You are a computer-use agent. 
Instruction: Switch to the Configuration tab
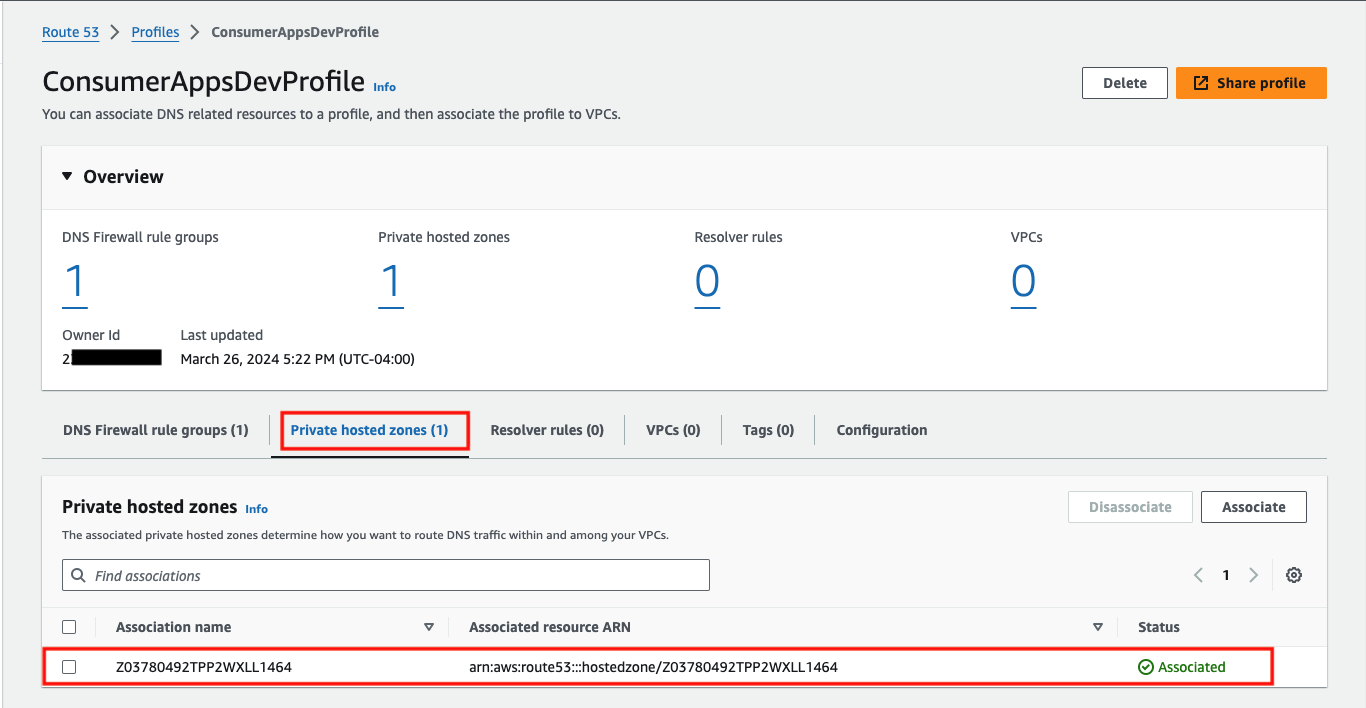(882, 430)
